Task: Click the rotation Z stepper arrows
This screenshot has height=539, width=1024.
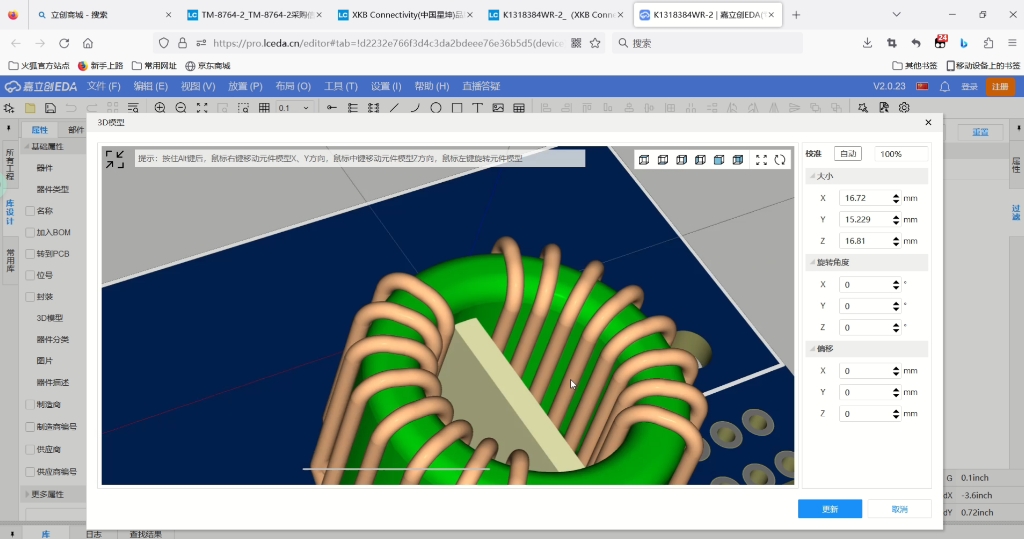Action: pyautogui.click(x=896, y=327)
